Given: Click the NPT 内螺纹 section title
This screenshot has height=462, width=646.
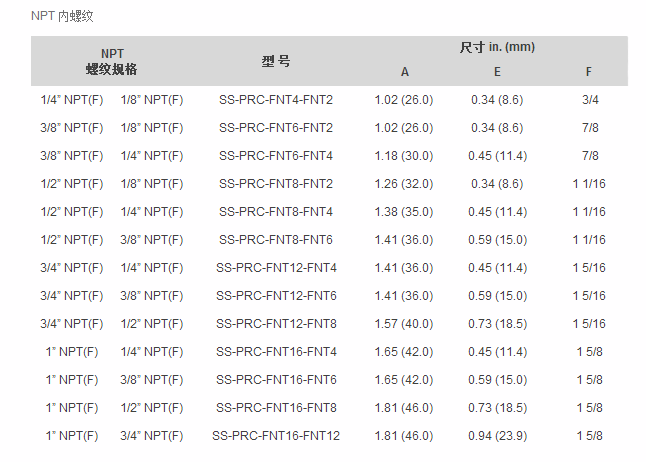Looking at the screenshot, I should [62, 16].
